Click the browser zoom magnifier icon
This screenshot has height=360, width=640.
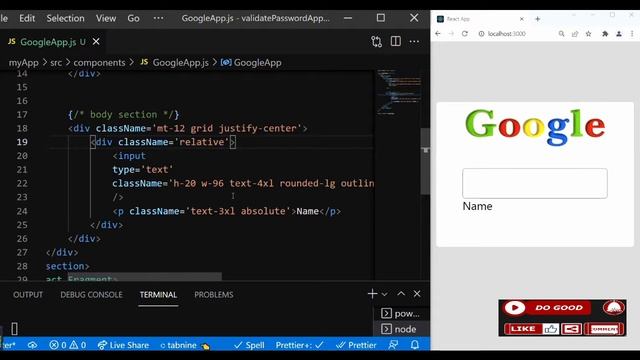pos(562,34)
